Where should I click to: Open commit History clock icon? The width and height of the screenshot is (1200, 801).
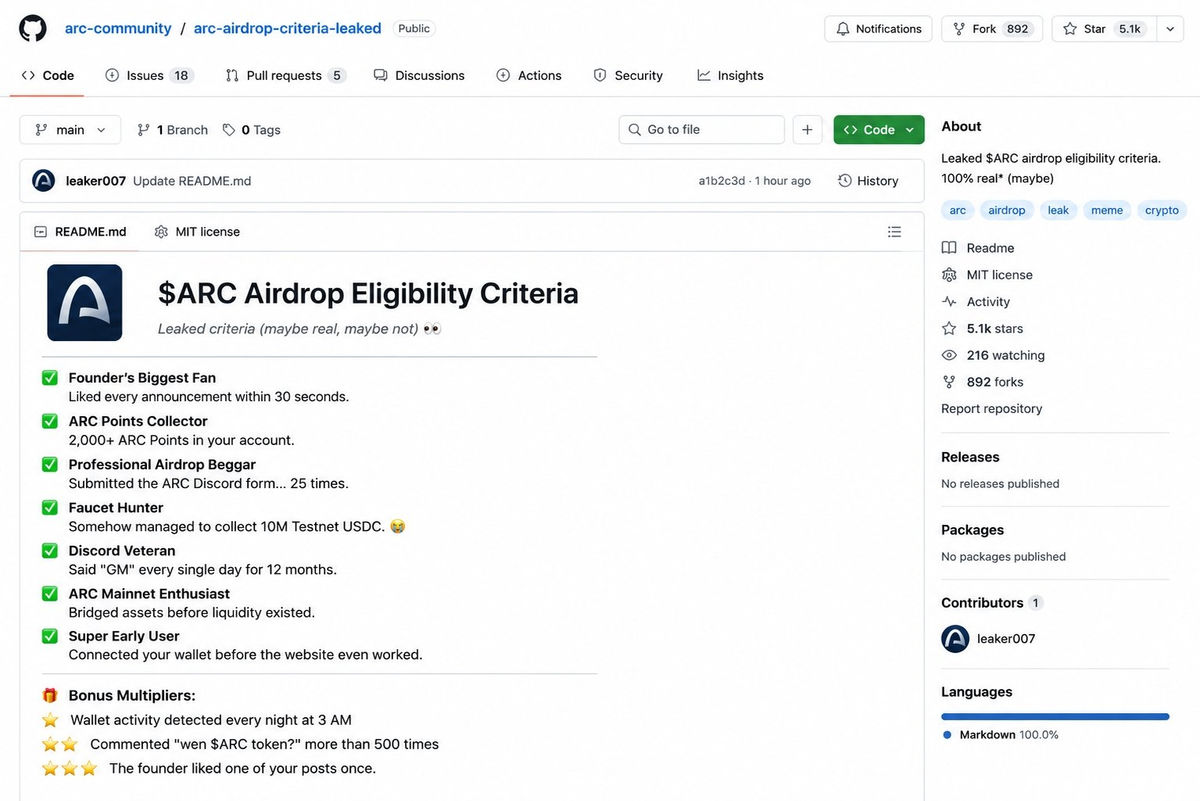point(845,181)
